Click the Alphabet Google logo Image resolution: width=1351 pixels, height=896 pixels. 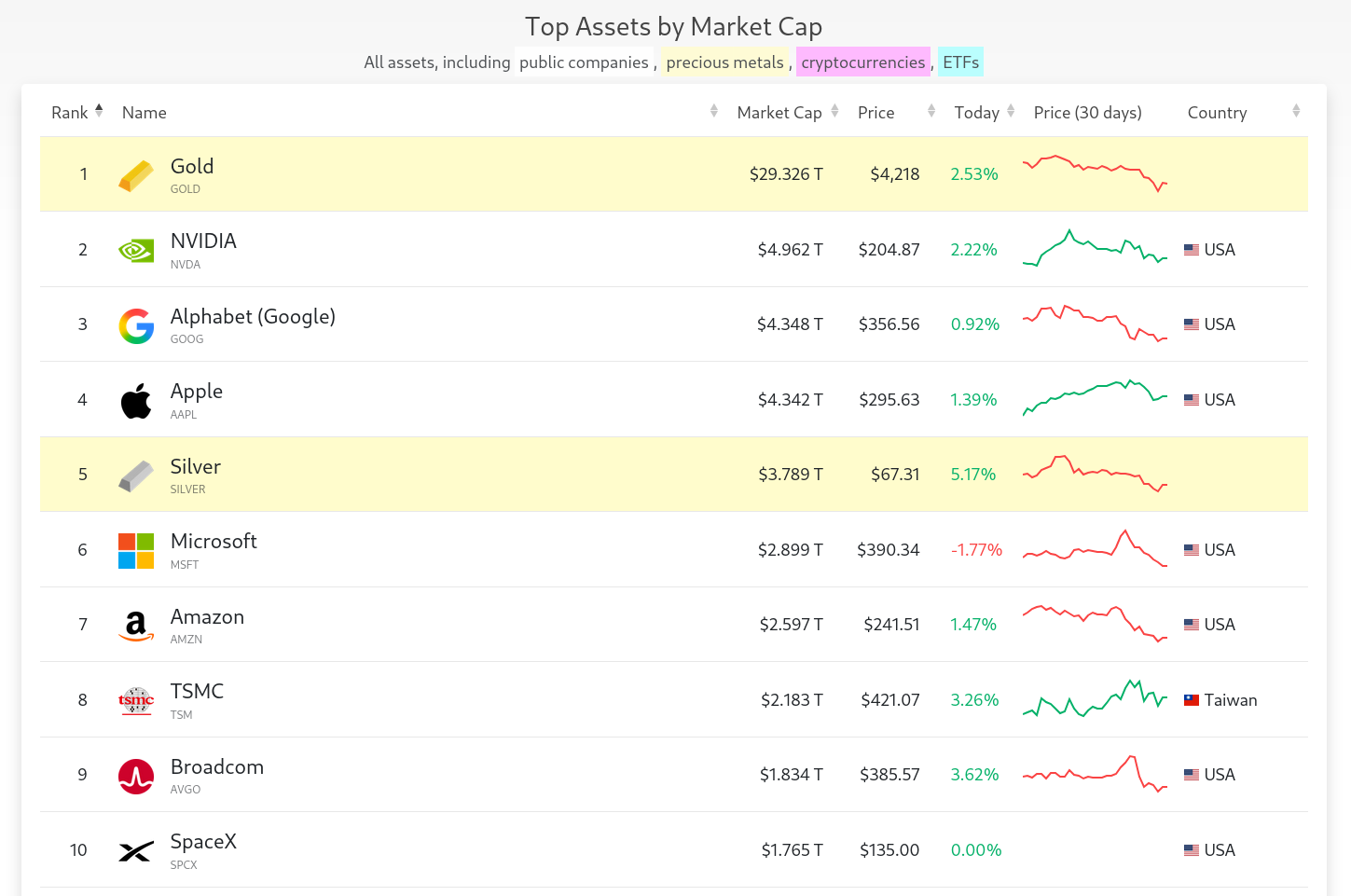(136, 325)
